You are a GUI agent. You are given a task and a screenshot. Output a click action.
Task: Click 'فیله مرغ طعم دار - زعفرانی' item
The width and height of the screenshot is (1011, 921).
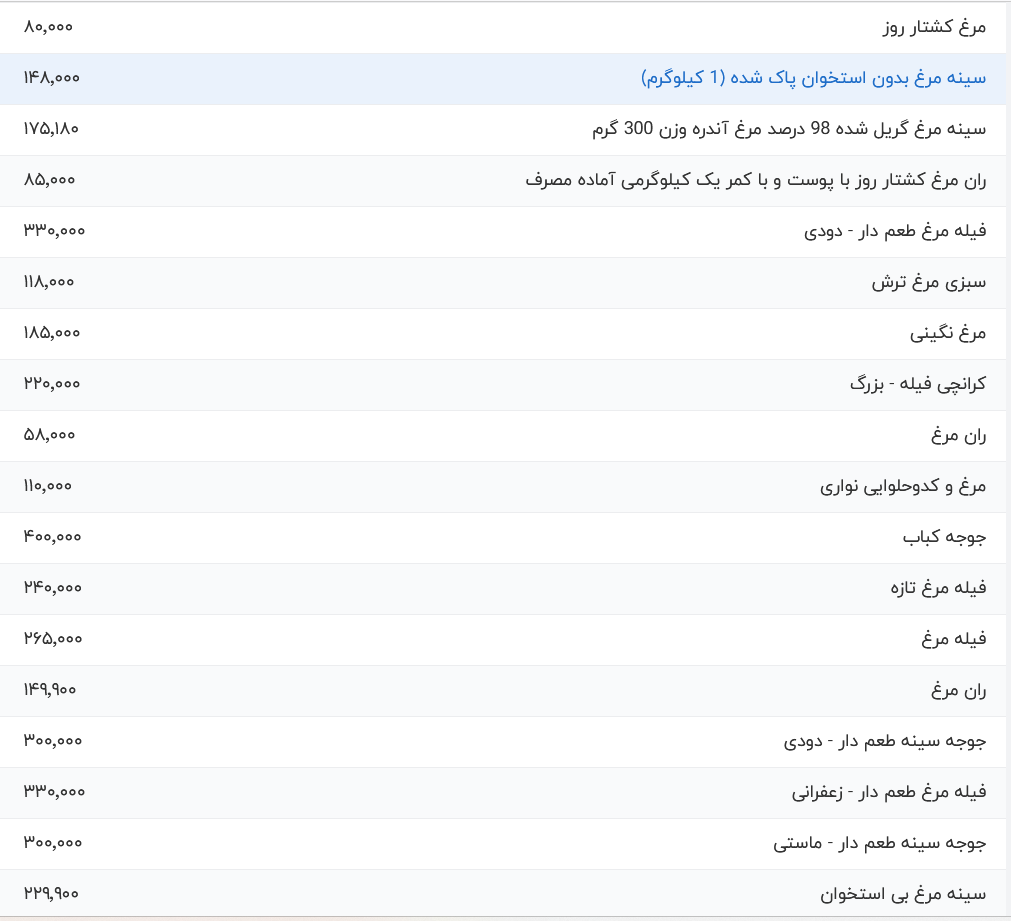(888, 792)
